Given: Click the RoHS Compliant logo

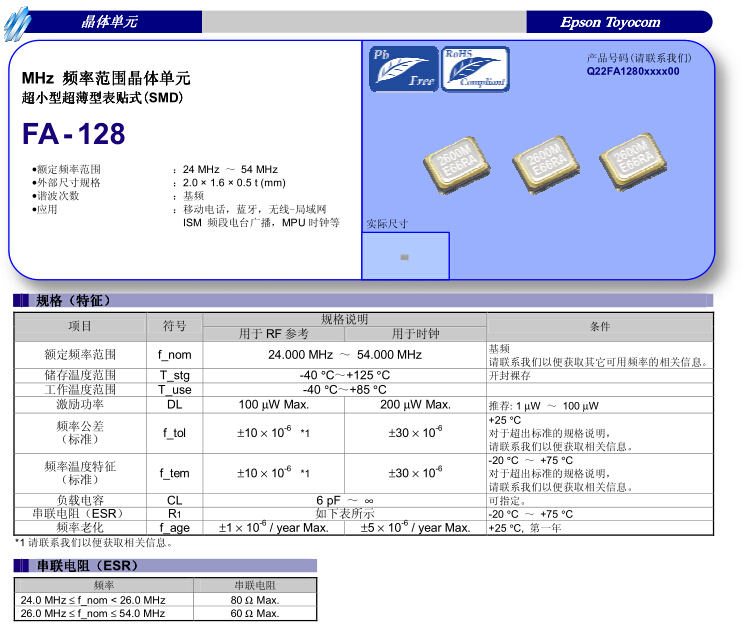Looking at the screenshot, I should 475,68.
